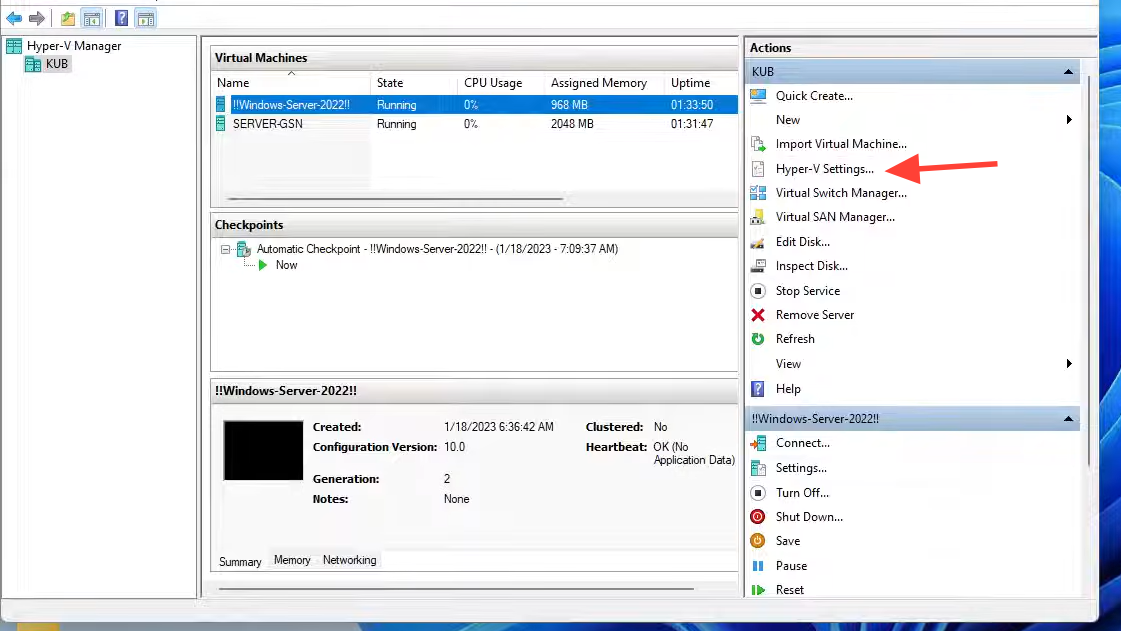Open the View menu item

788,364
